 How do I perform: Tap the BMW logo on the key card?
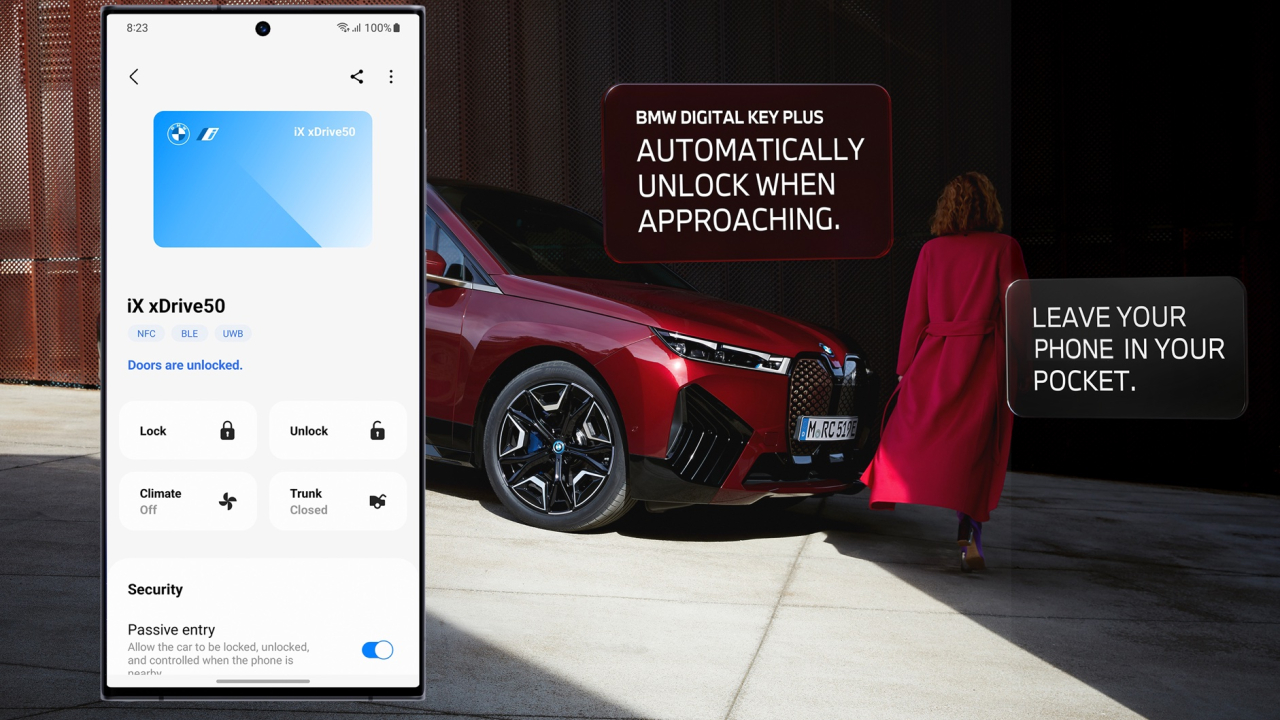tap(177, 133)
